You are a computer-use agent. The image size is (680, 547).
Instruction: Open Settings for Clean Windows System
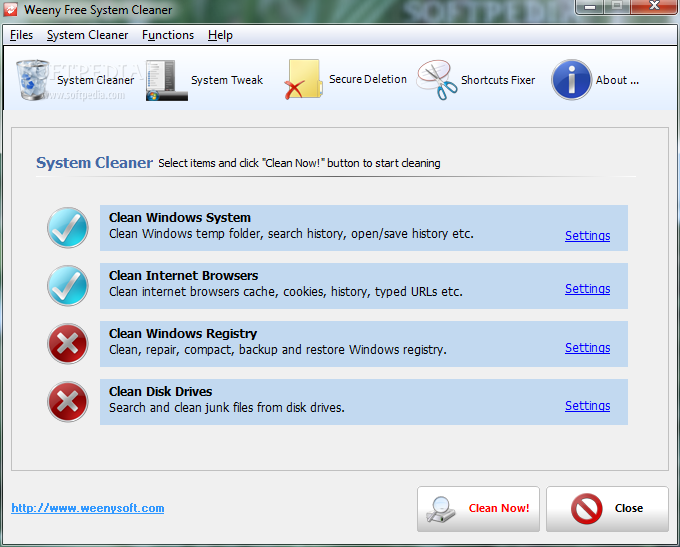pyautogui.click(x=587, y=236)
